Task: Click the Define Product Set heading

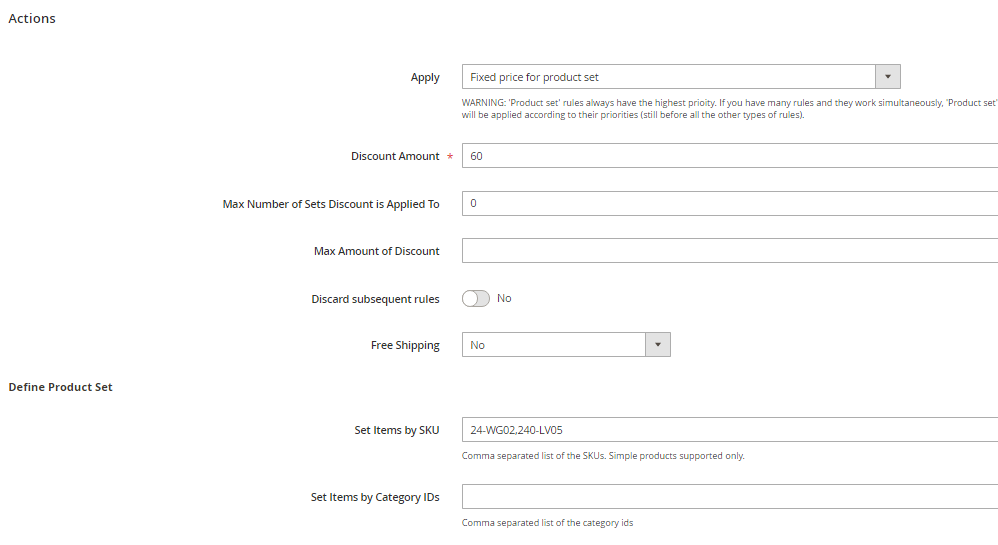Action: click(60, 387)
